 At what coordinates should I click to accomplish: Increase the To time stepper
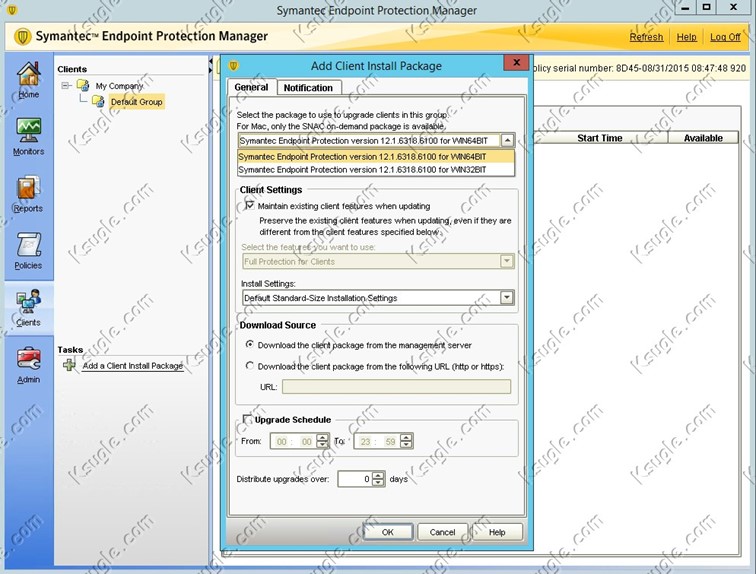(406, 437)
